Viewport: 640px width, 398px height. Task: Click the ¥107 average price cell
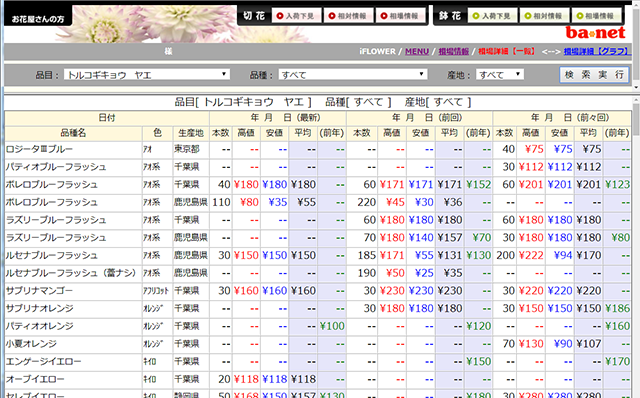[589, 344]
